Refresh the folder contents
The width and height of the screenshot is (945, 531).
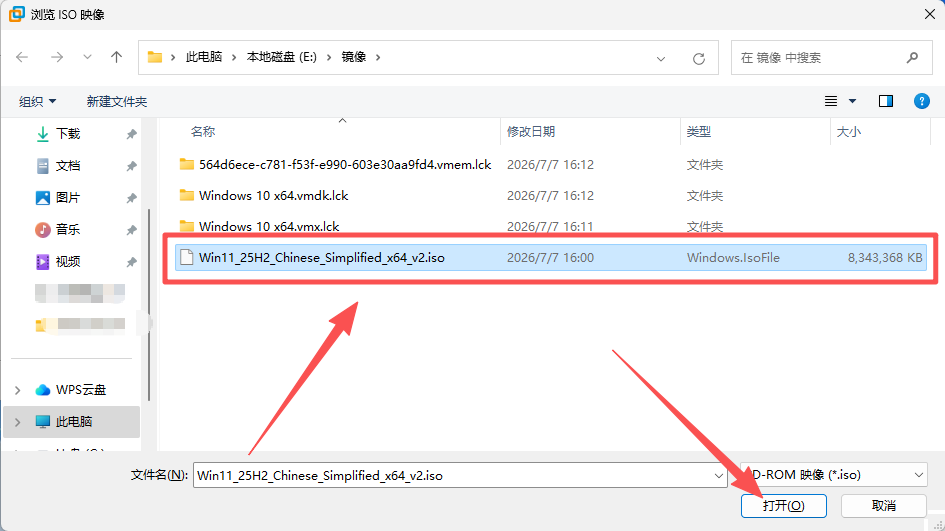pyautogui.click(x=699, y=58)
